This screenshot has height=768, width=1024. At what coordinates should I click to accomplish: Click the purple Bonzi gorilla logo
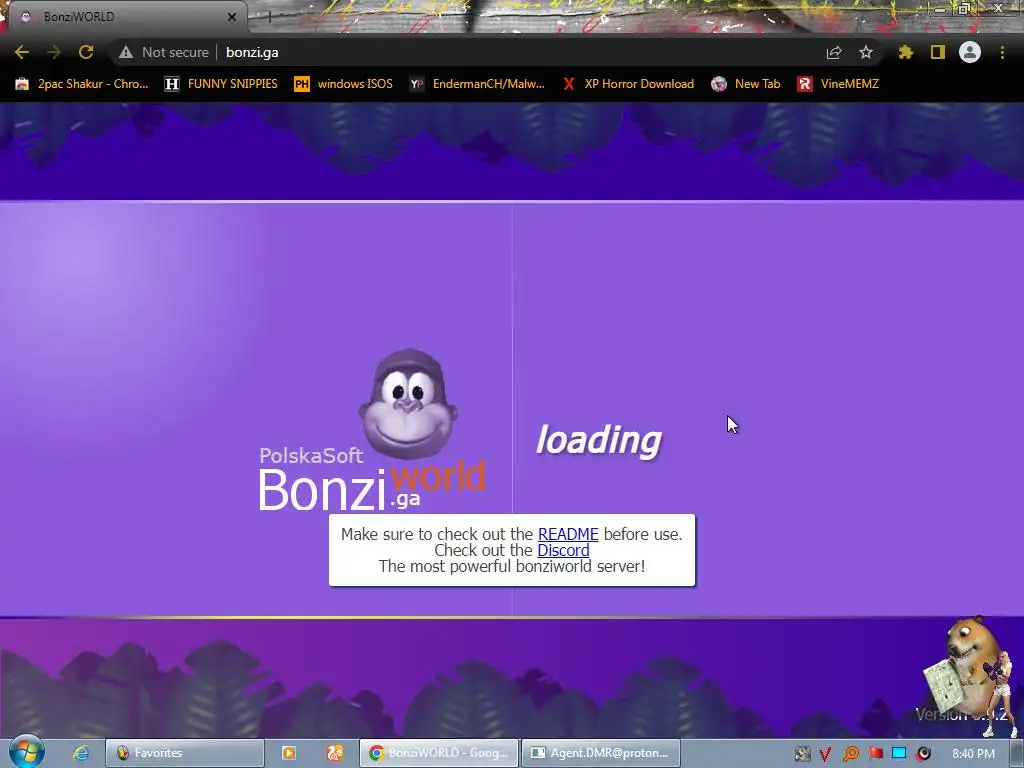point(408,404)
